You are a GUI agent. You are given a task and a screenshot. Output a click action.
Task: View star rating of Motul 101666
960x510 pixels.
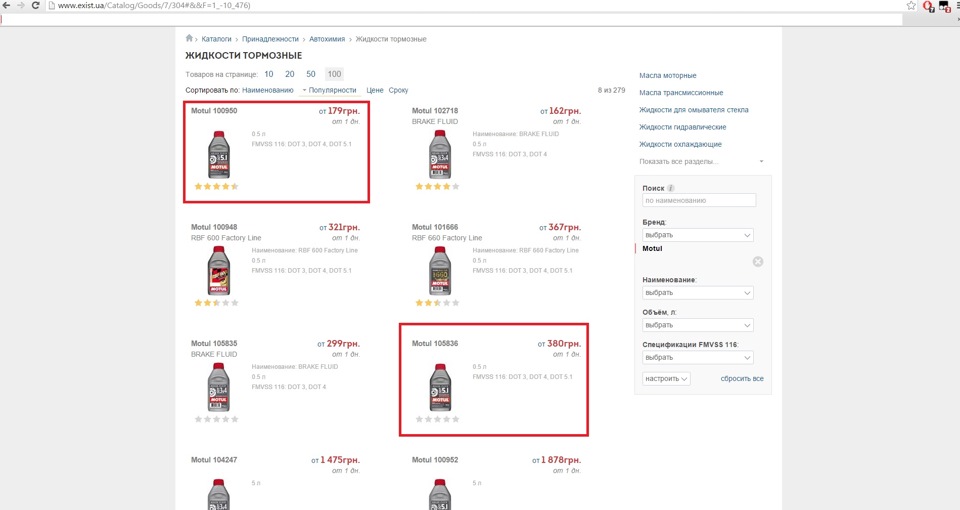click(x=437, y=302)
